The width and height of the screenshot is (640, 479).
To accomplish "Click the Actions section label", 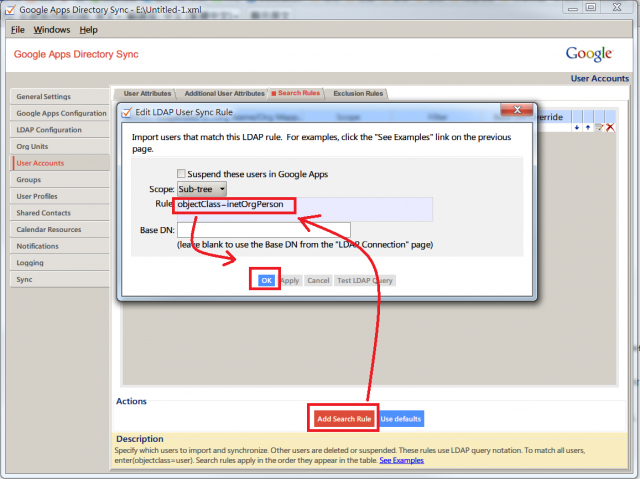I will pyautogui.click(x=131, y=401).
